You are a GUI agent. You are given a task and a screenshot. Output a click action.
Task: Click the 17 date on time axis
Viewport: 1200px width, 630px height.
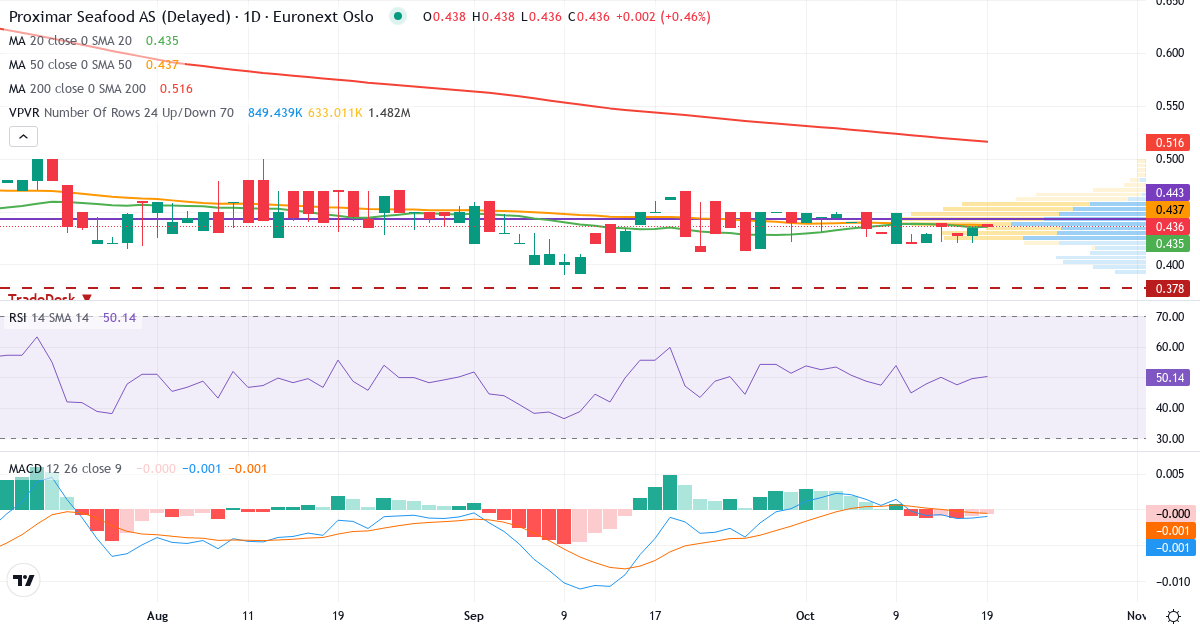[654, 616]
